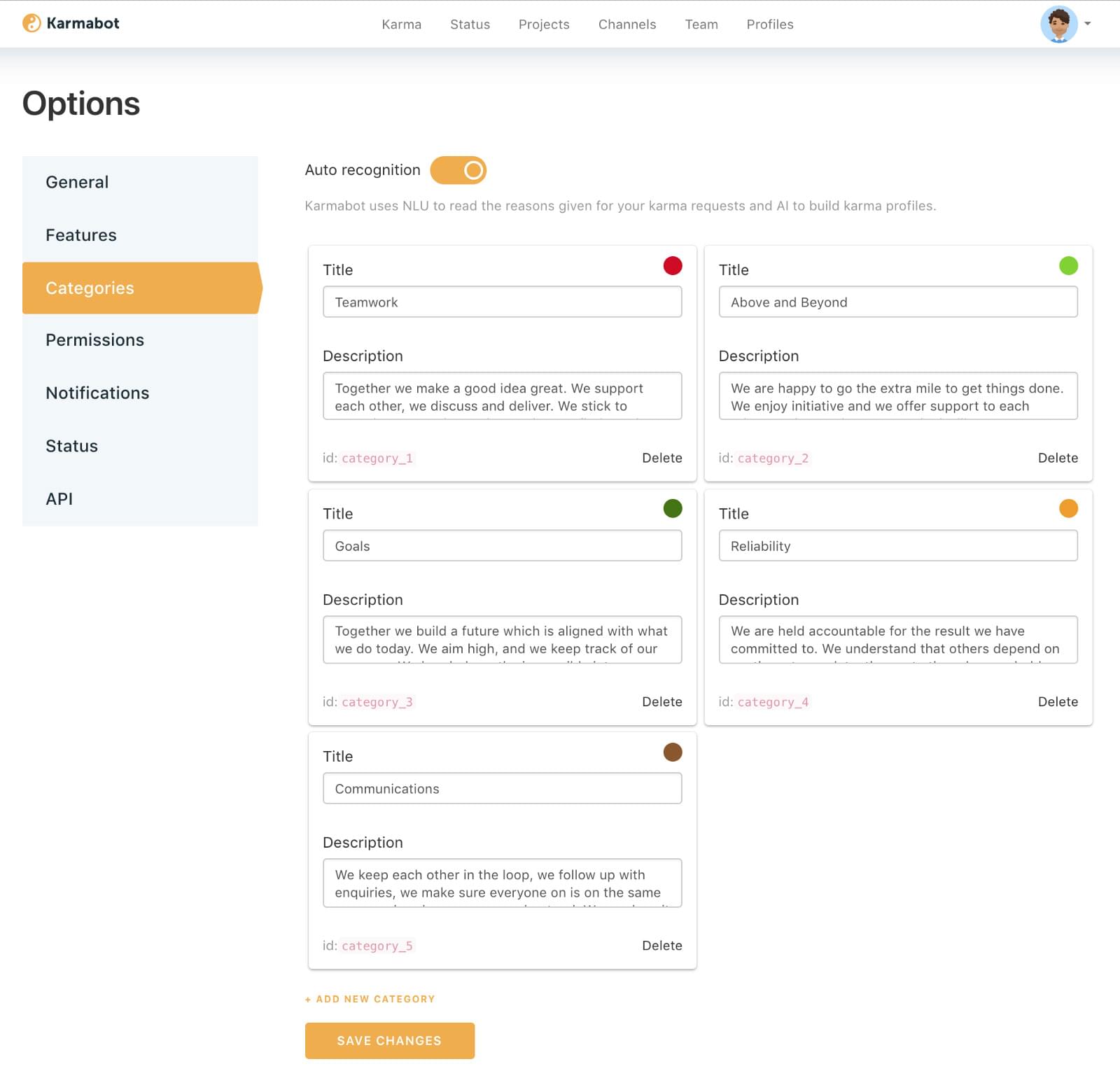The height and width of the screenshot is (1092, 1120).
Task: Change the green color dot on Above and Beyond
Action: pos(1068,266)
